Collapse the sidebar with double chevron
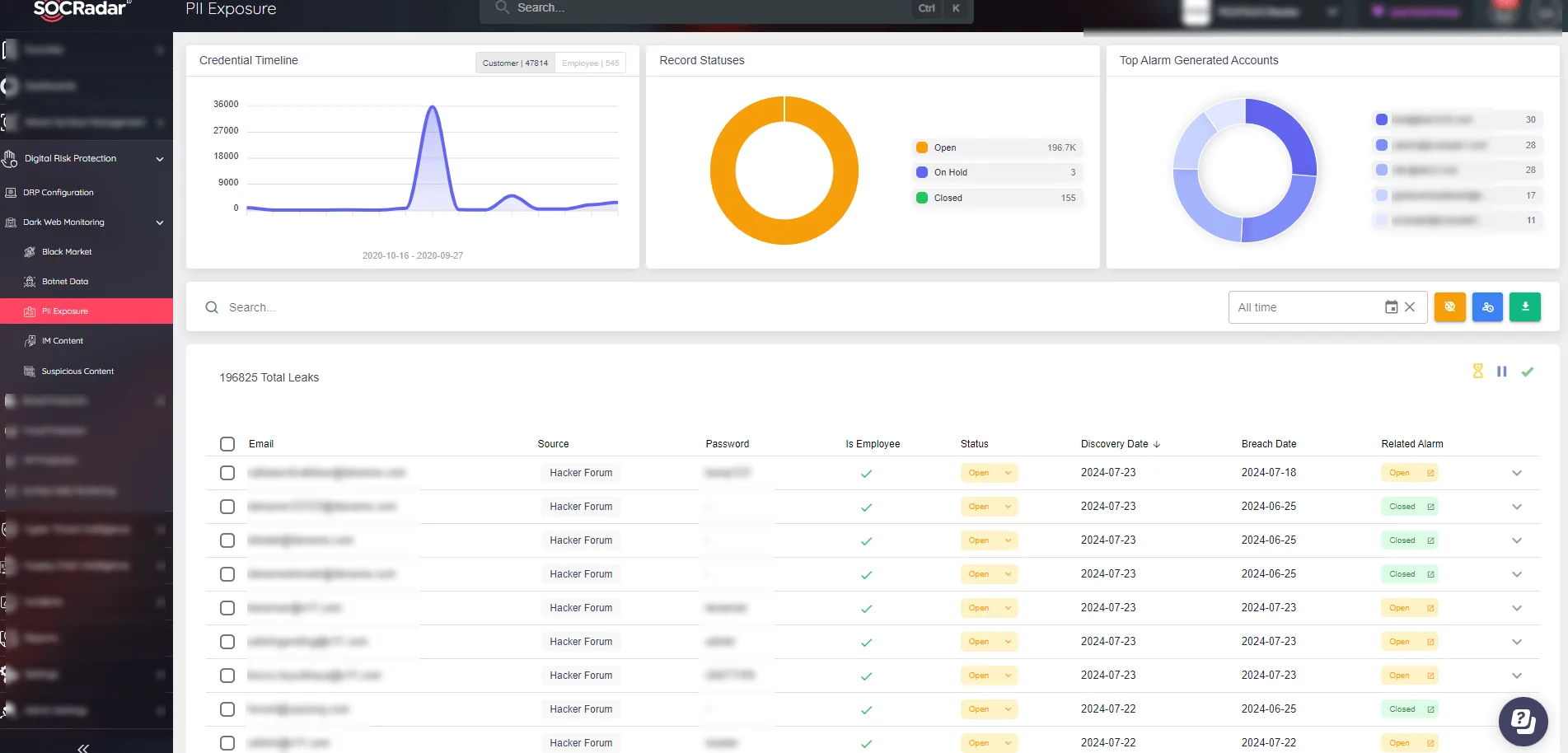Viewport: 1568px width, 753px height. [83, 748]
